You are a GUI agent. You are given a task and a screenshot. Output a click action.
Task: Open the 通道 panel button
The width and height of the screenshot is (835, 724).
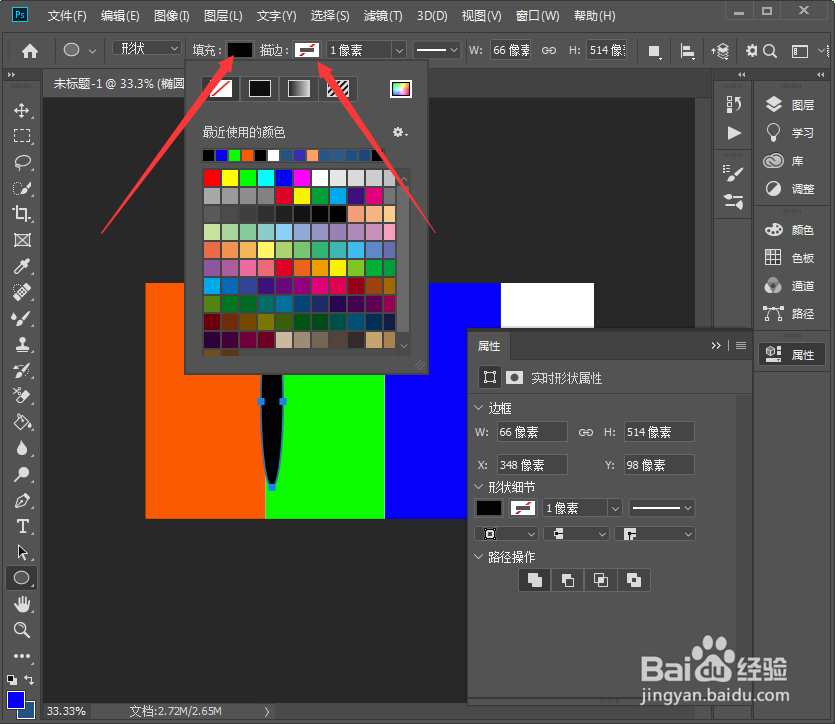point(791,286)
